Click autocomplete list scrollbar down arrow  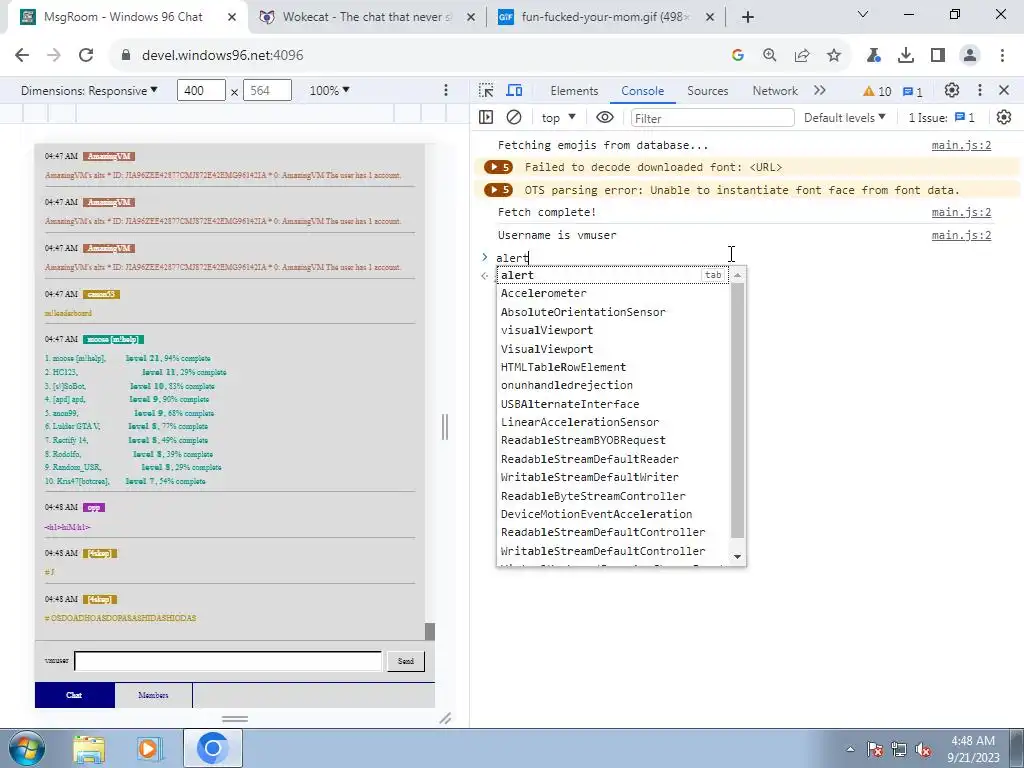point(737,556)
